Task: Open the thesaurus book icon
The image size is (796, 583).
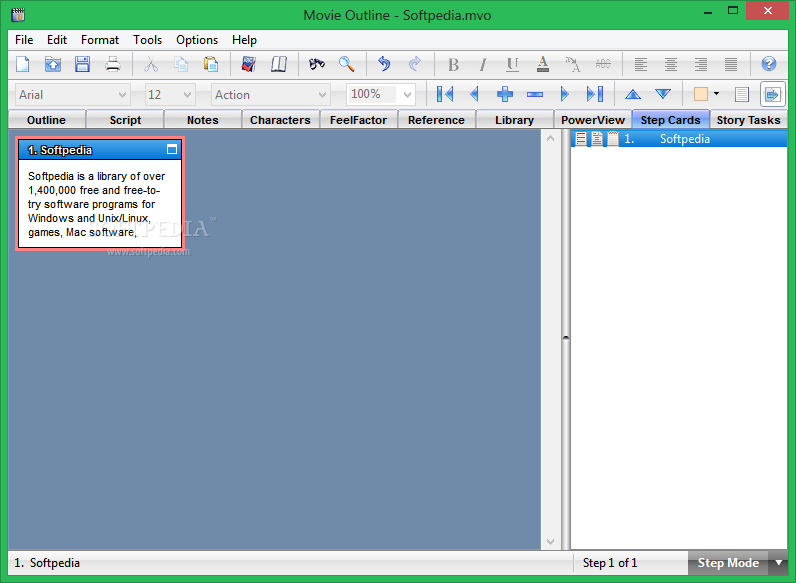Action: pyautogui.click(x=279, y=64)
